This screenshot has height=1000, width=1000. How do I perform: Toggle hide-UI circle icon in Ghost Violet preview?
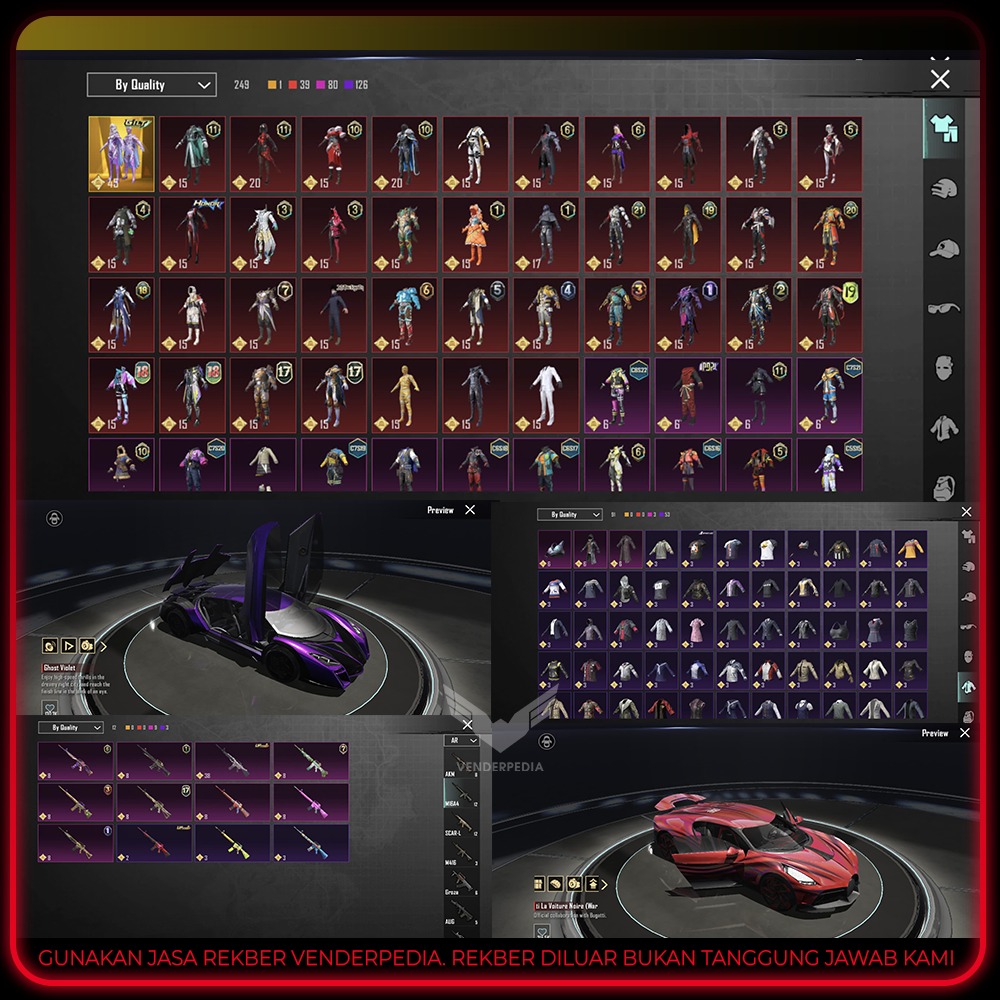point(54,518)
